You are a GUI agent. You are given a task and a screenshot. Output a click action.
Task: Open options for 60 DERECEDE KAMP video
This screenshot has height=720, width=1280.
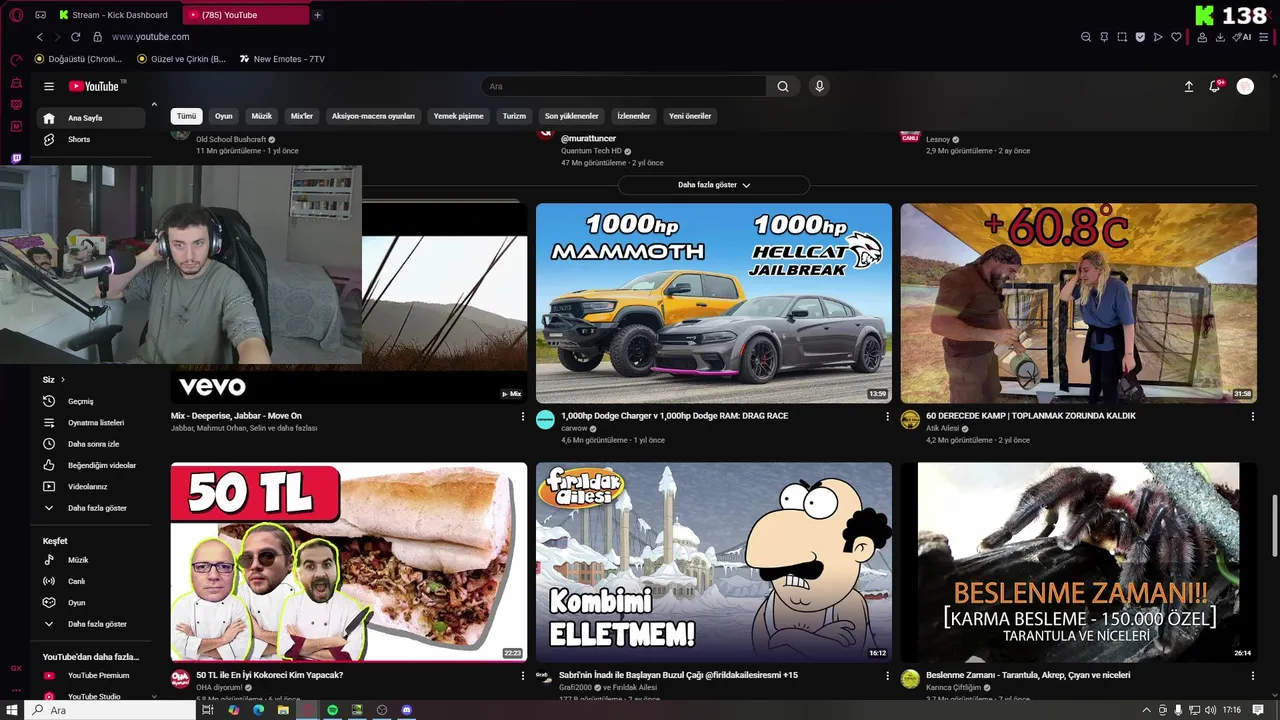(1252, 416)
